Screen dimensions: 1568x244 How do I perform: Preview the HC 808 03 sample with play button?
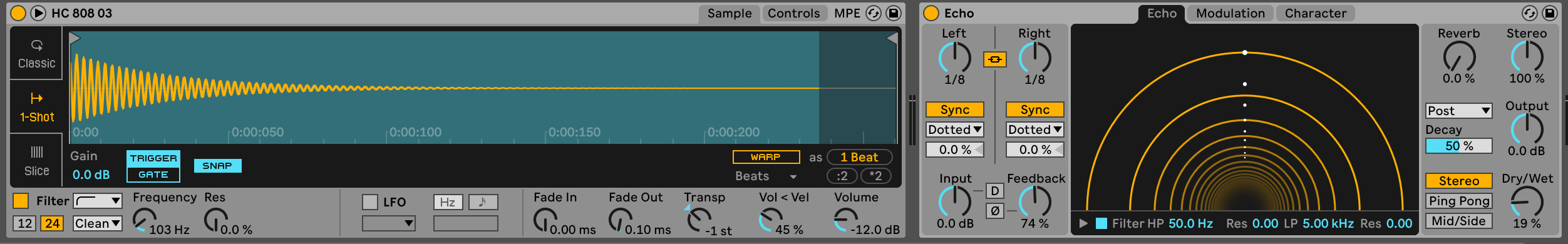tap(38, 13)
